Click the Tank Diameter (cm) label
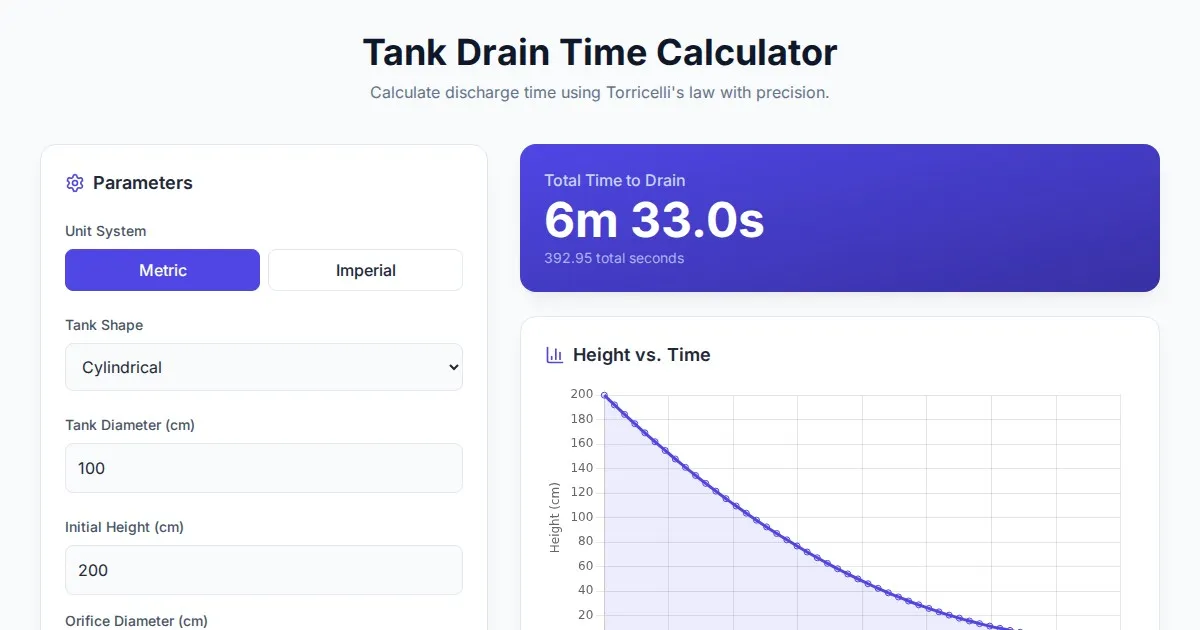Image resolution: width=1200 pixels, height=630 pixels. [x=130, y=425]
